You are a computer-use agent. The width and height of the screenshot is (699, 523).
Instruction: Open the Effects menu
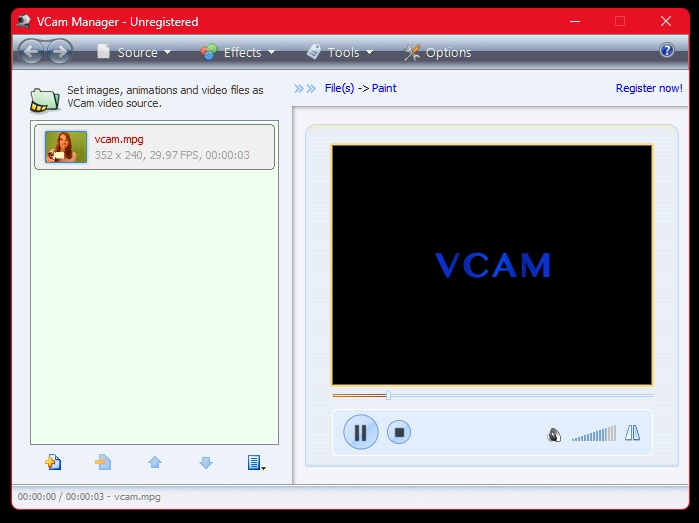click(x=238, y=52)
